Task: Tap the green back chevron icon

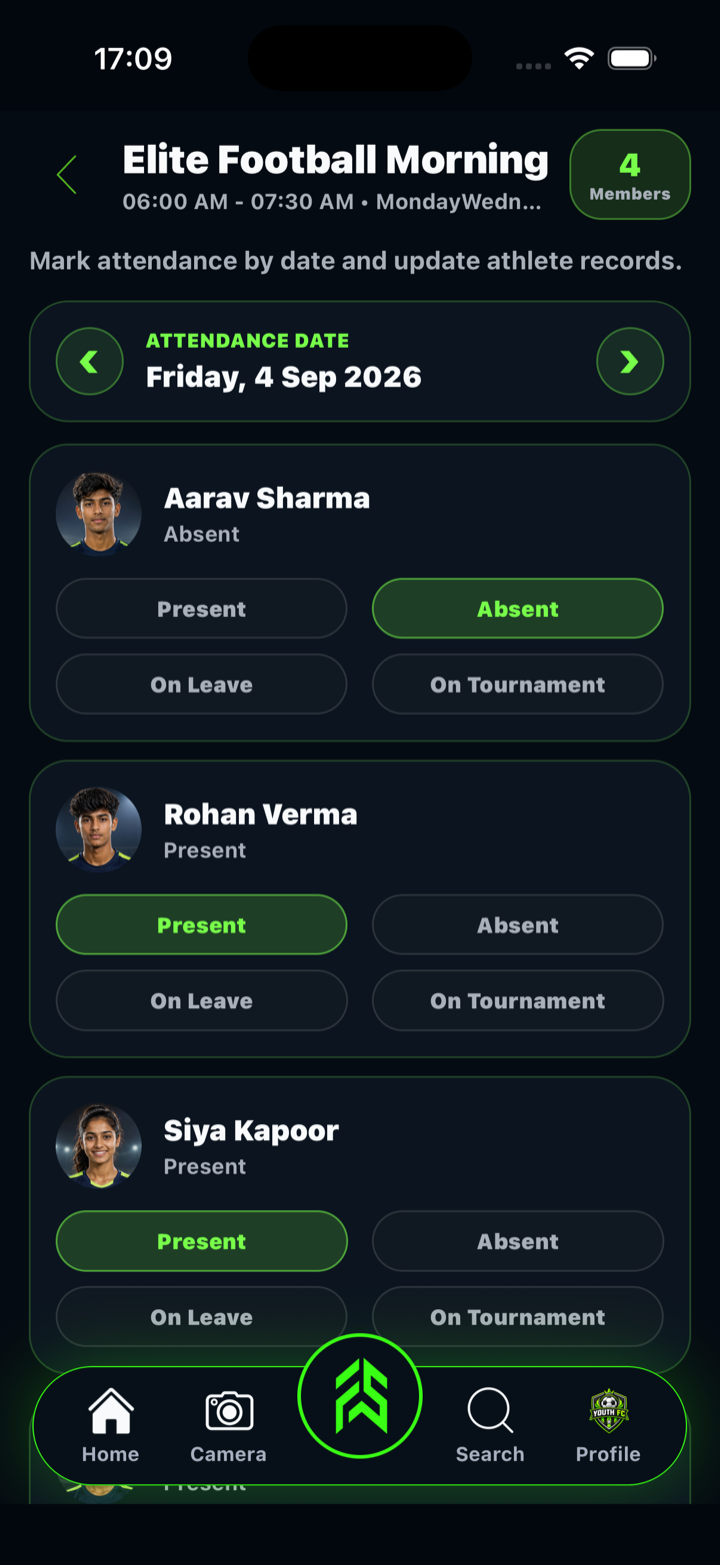Action: click(x=67, y=175)
